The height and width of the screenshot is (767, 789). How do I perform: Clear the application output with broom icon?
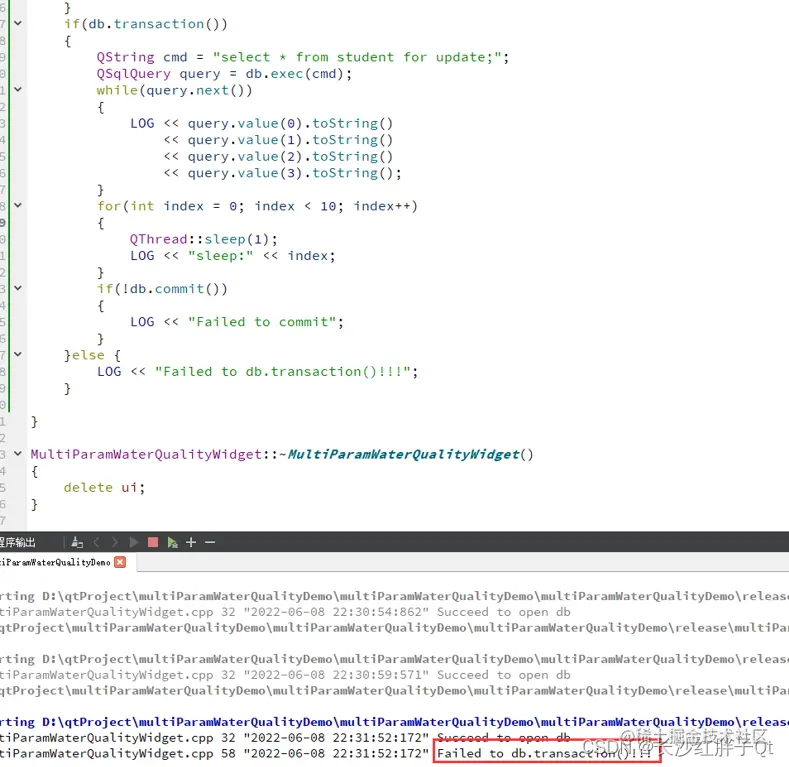pos(77,542)
